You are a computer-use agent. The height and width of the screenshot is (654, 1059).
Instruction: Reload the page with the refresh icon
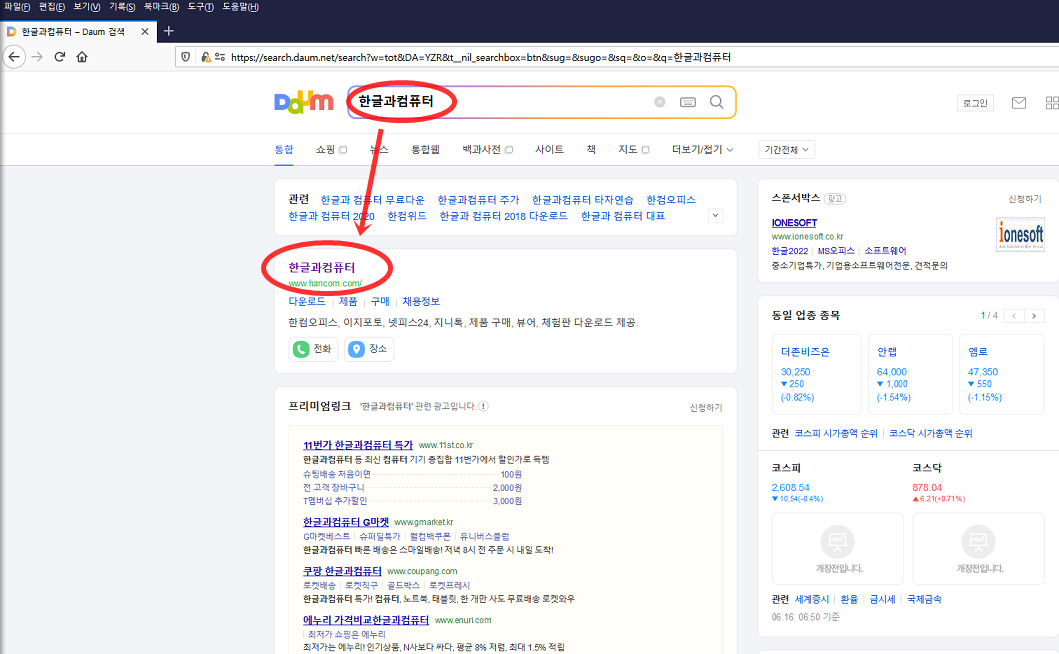click(59, 57)
